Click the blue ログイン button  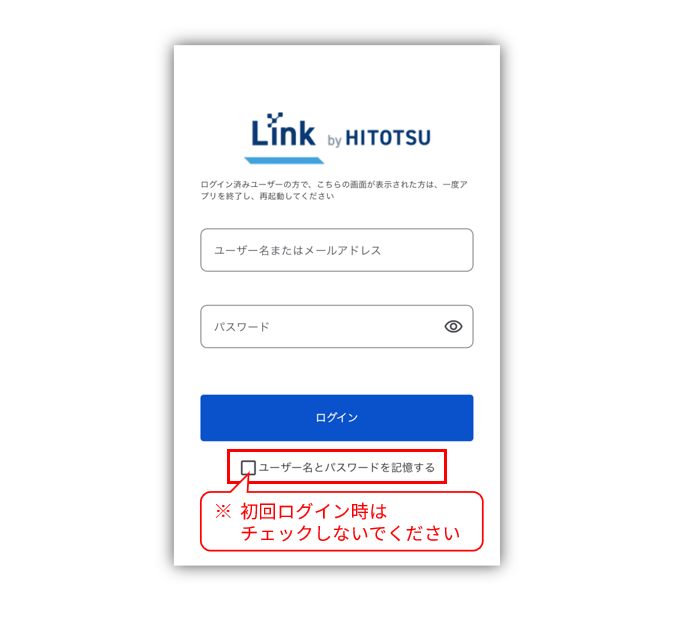[x=337, y=418]
